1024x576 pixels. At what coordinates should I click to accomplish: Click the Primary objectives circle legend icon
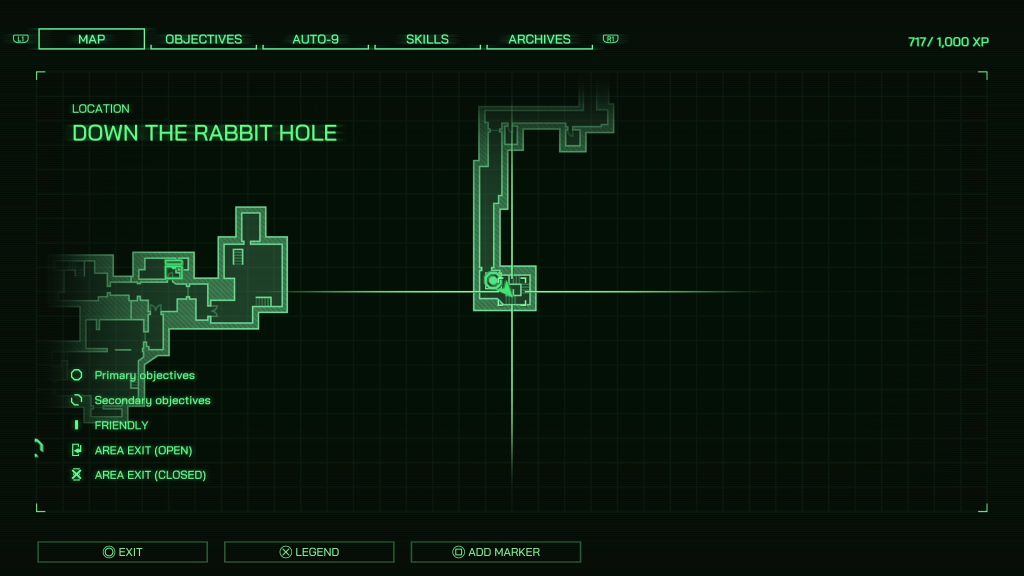[x=77, y=375]
